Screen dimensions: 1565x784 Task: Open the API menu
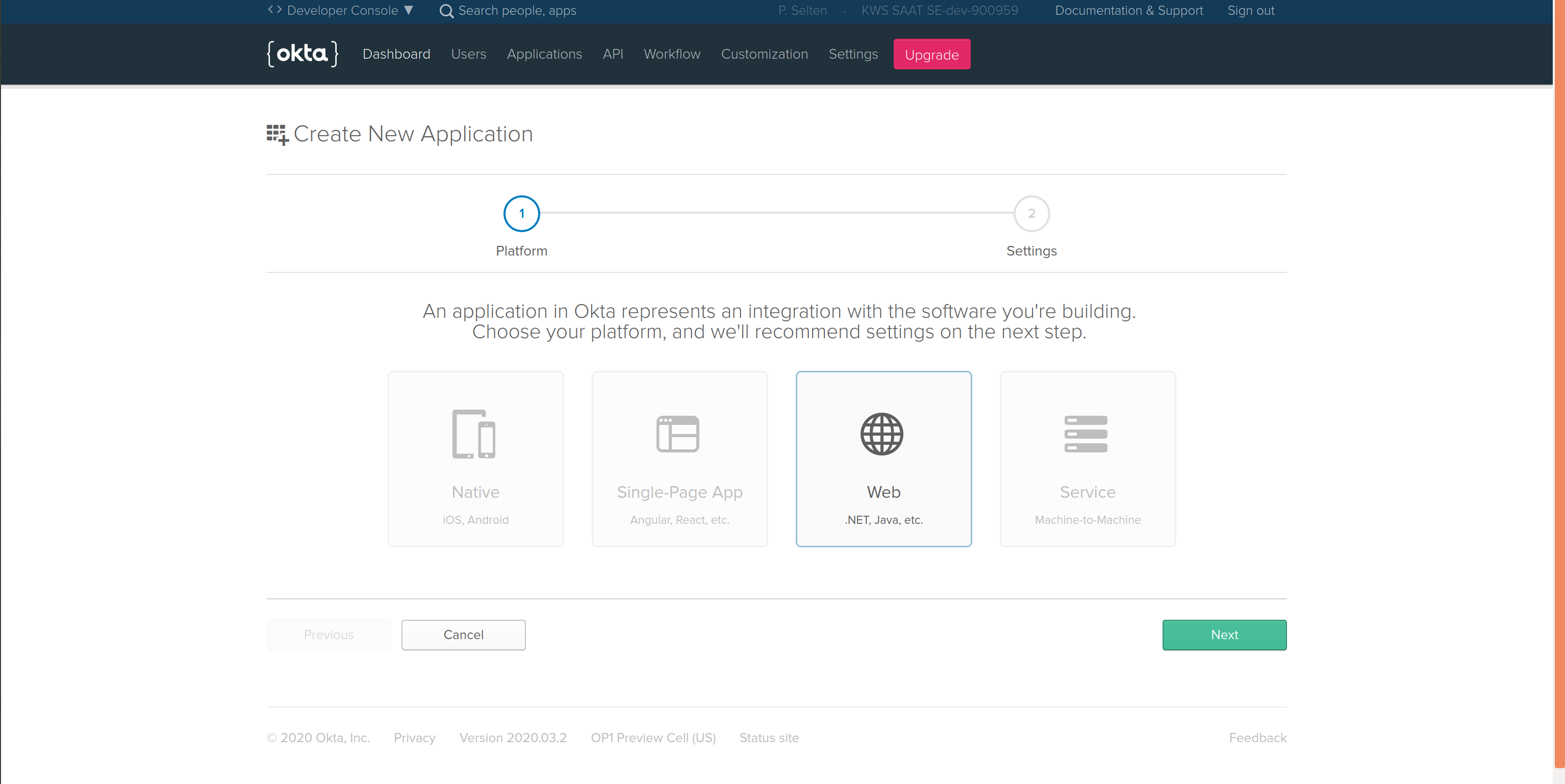coord(613,54)
